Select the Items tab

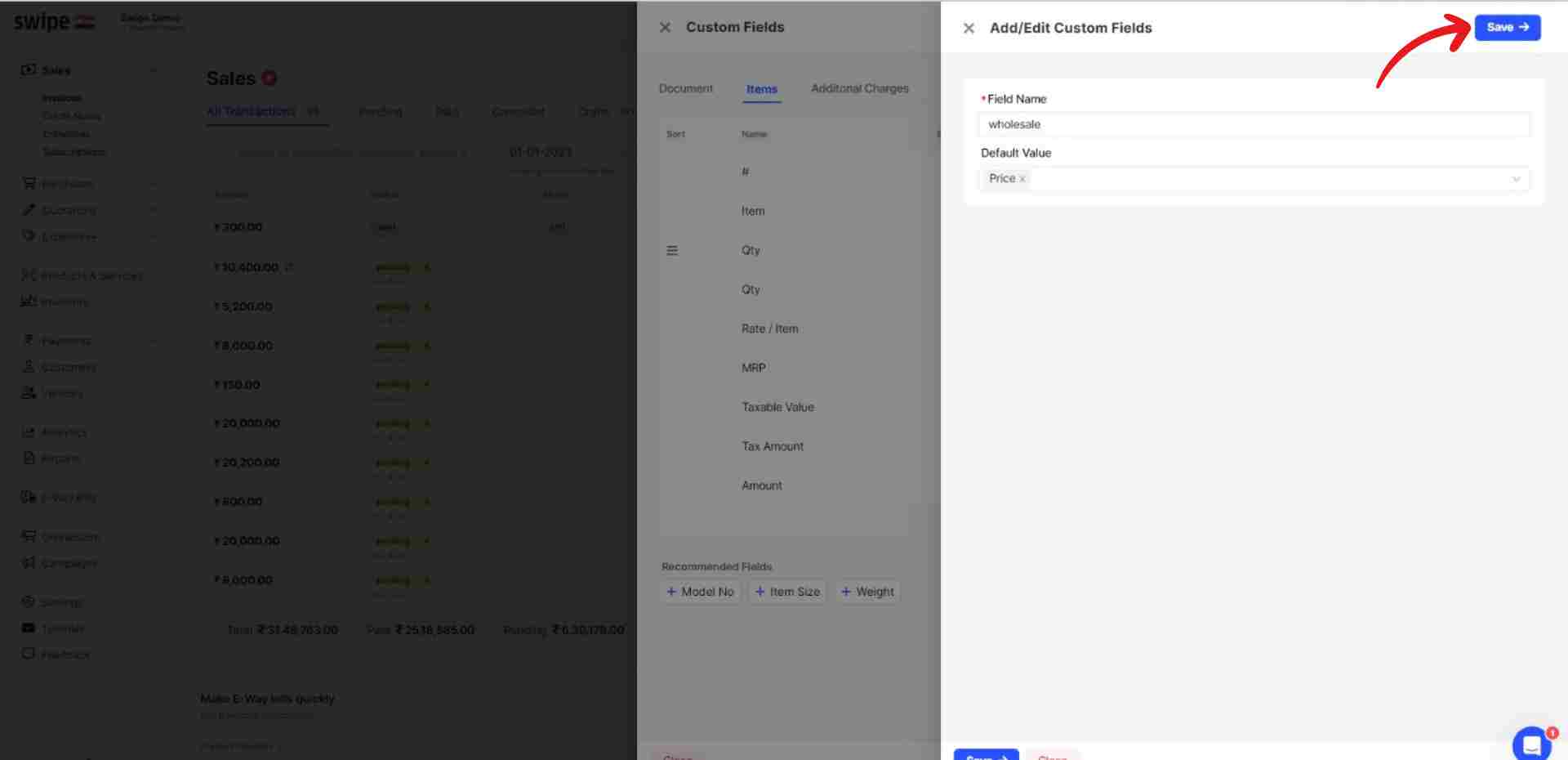click(761, 89)
